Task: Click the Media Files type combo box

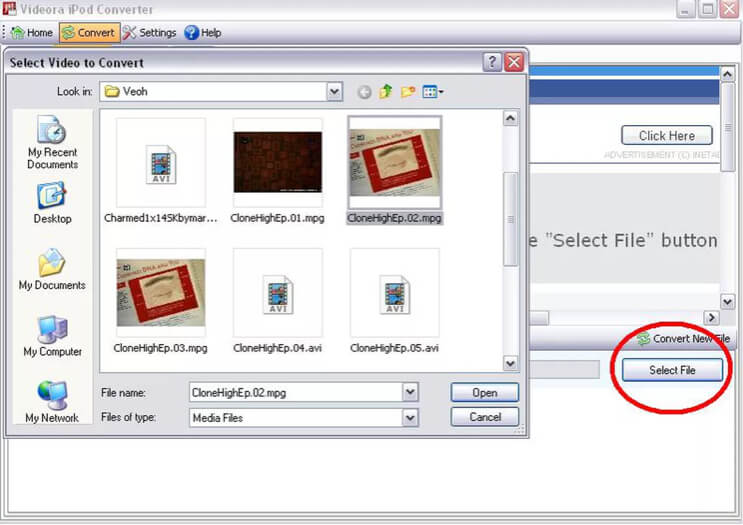Action: [303, 417]
